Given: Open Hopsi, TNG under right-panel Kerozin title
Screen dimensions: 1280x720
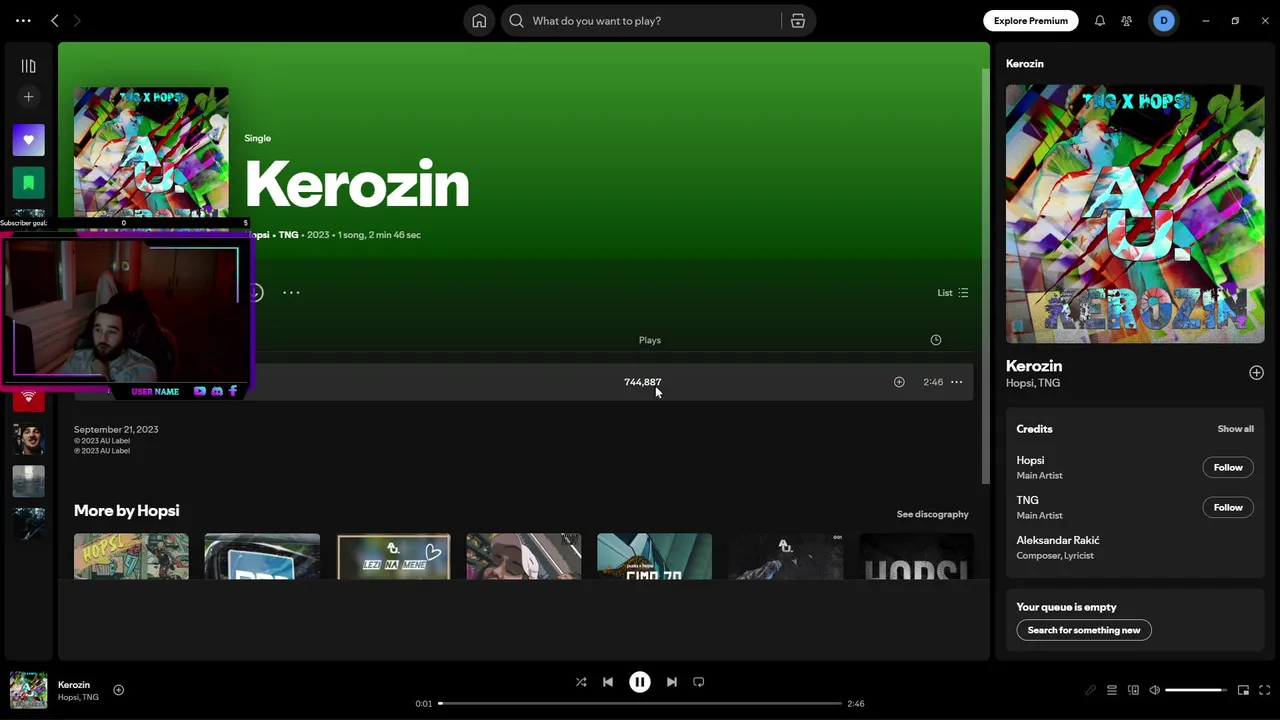Looking at the screenshot, I should [x=1033, y=383].
